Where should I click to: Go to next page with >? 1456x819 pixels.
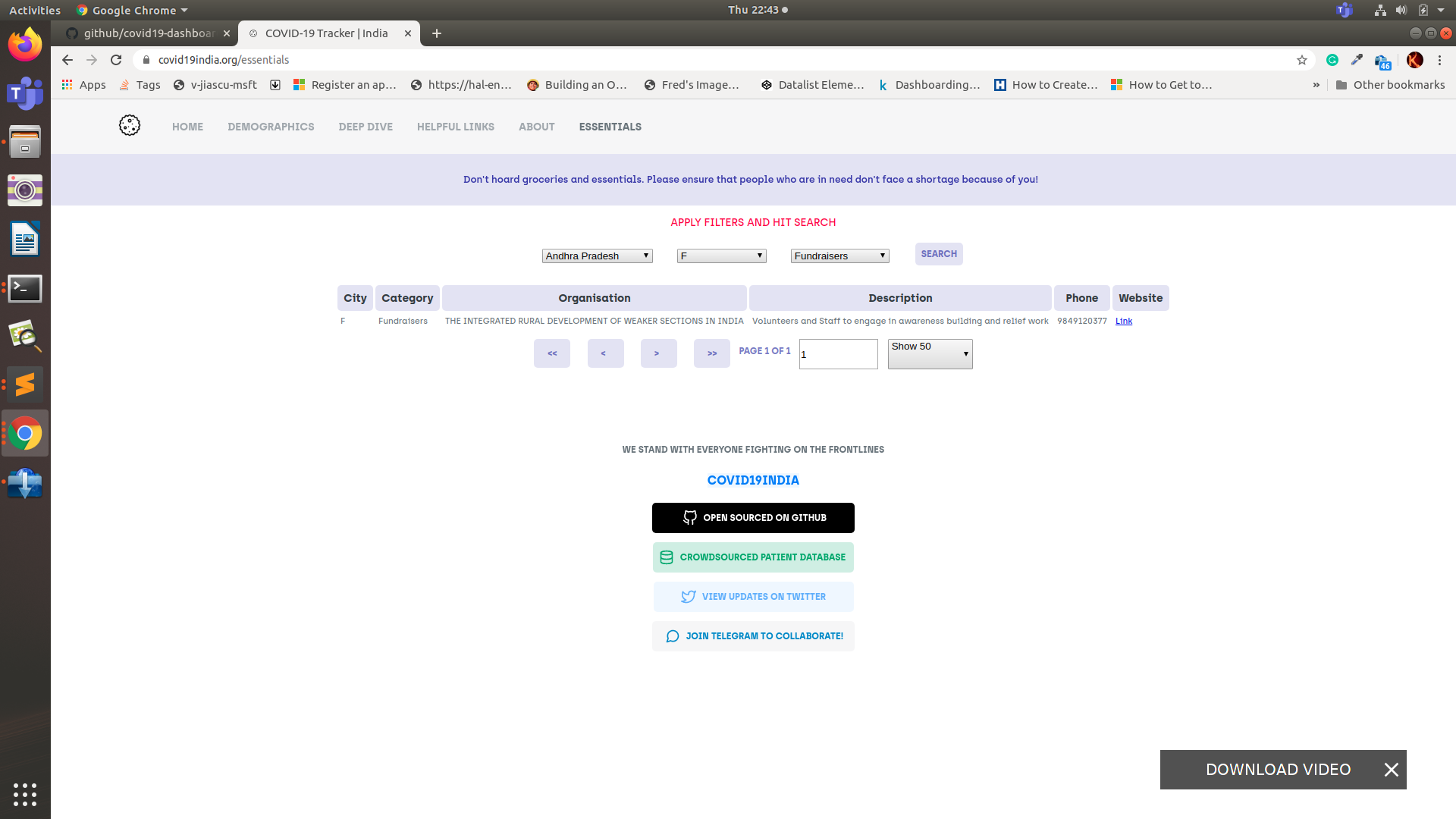658,353
